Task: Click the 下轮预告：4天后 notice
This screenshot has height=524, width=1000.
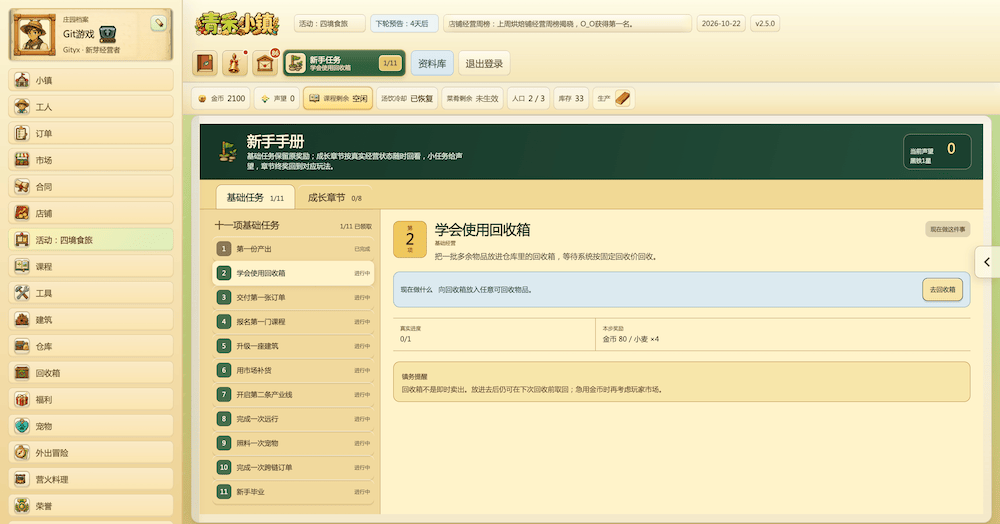Action: coord(402,24)
